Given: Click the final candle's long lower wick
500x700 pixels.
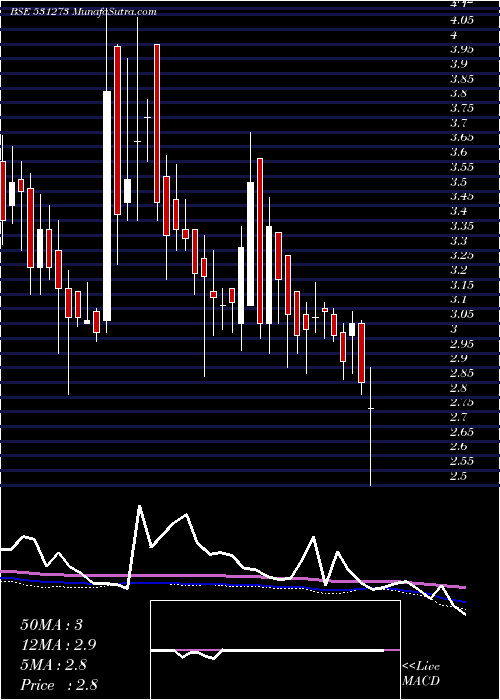Looking at the screenshot, I should [371, 447].
